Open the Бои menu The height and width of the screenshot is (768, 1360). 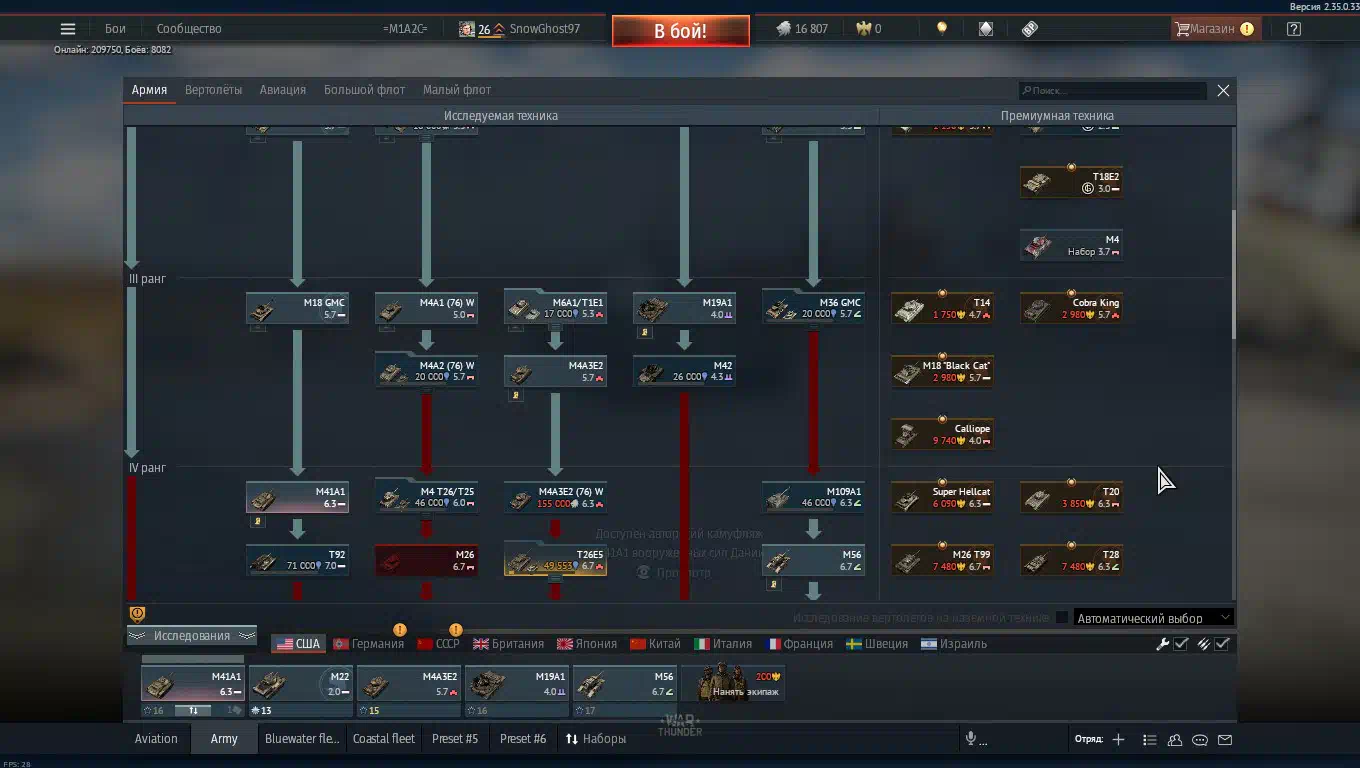click(115, 29)
